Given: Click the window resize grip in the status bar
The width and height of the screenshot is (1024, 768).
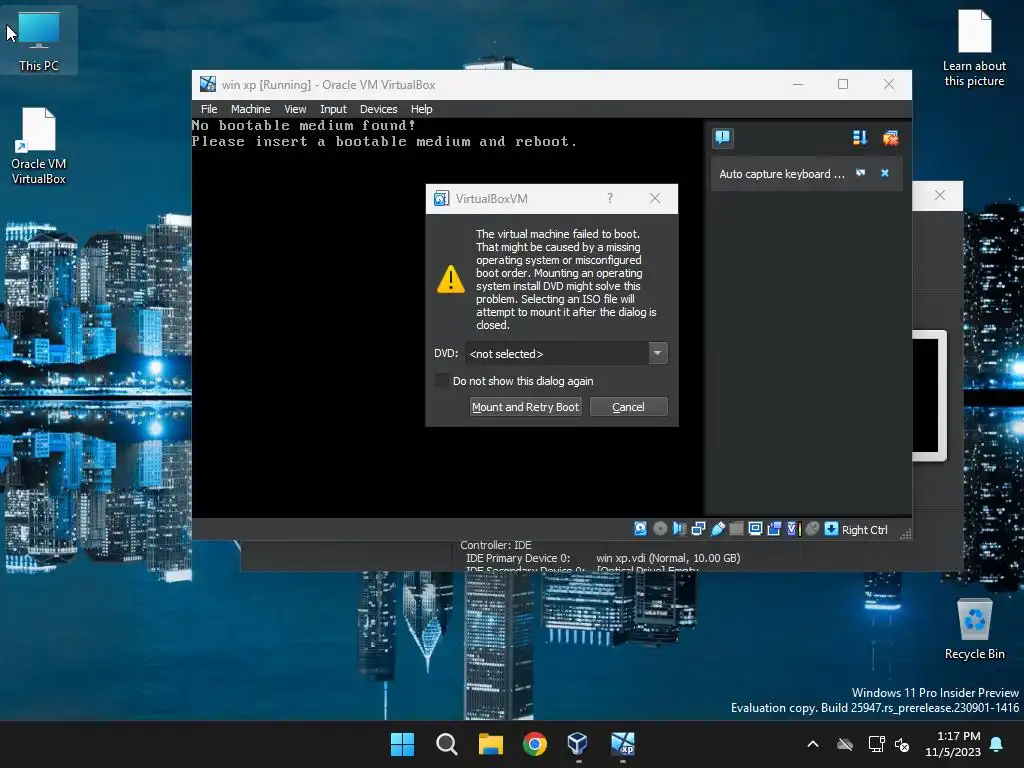Looking at the screenshot, I should [x=905, y=534].
